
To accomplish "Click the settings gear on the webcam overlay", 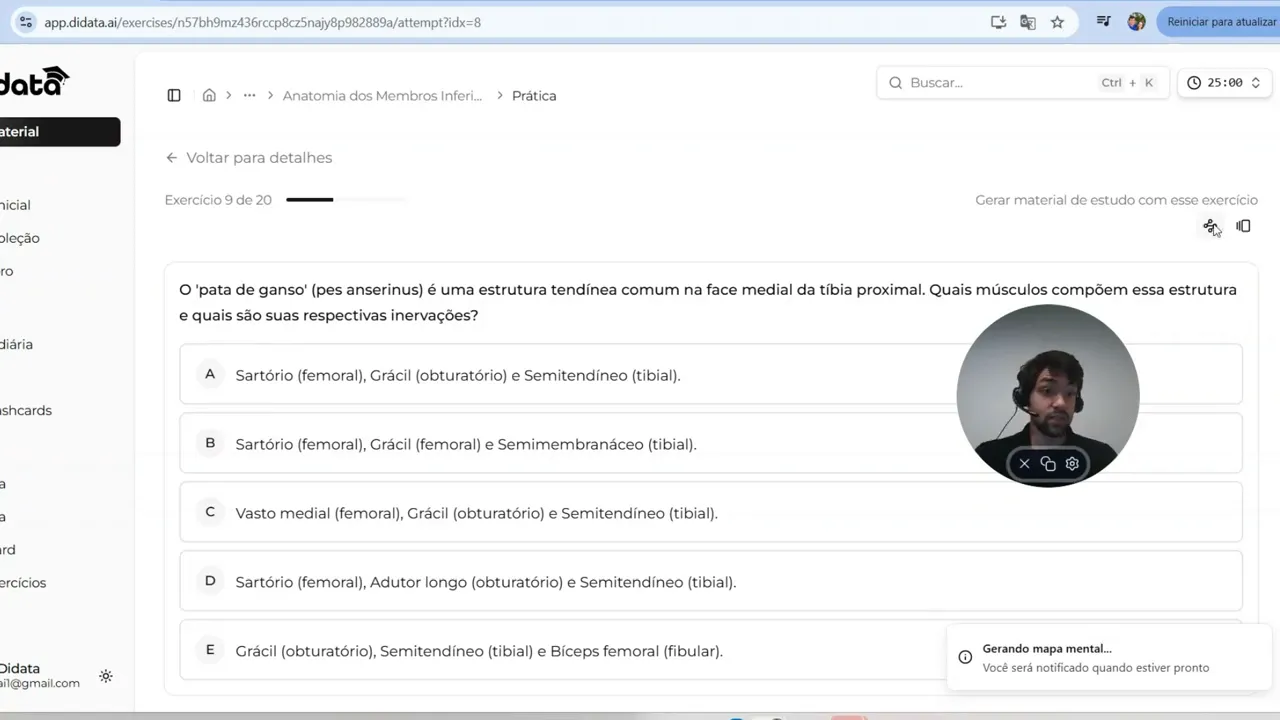I will click(1072, 463).
